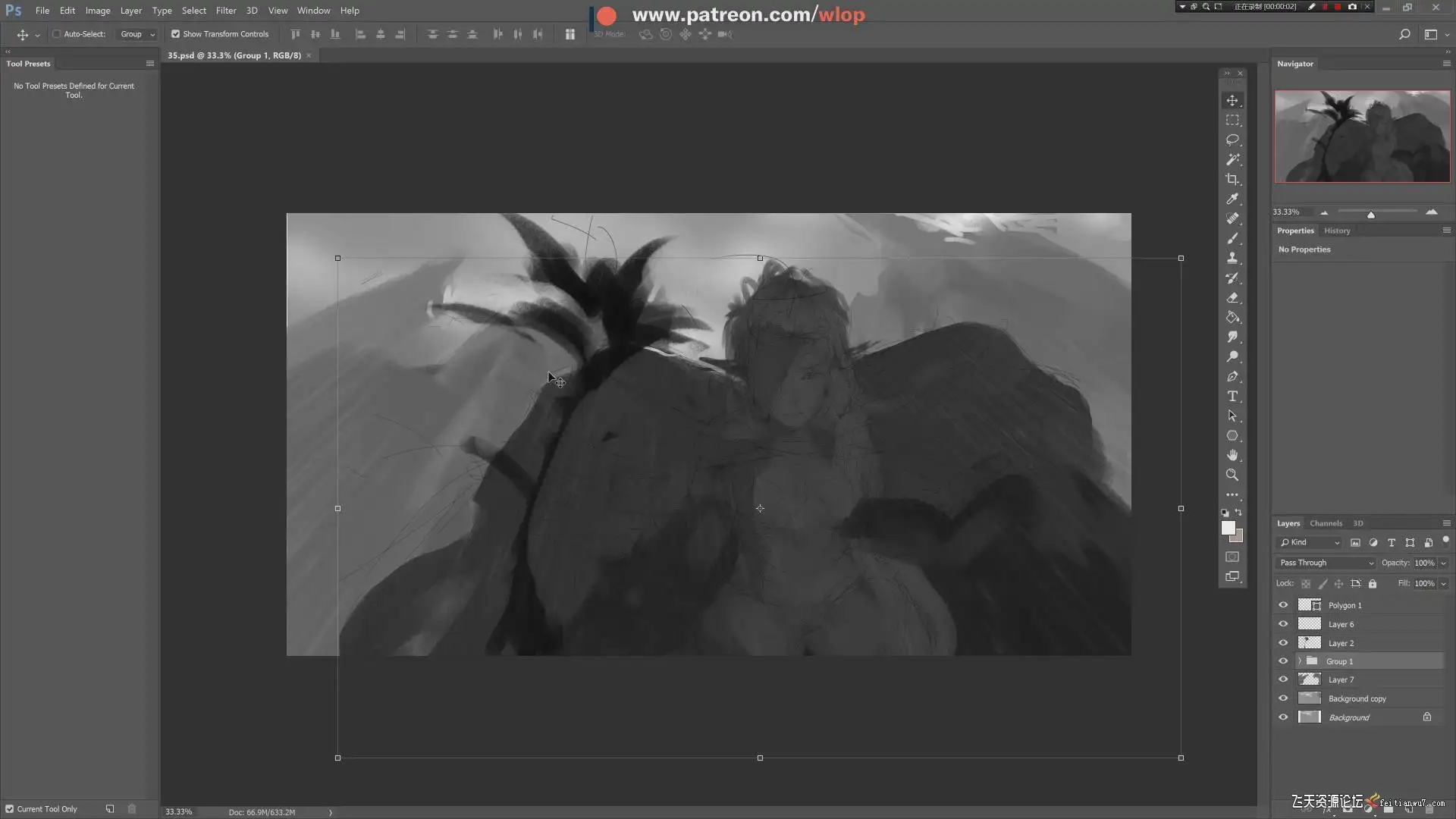Expand the Group 1 folder
Viewport: 1456px width, 819px height.
(1300, 661)
